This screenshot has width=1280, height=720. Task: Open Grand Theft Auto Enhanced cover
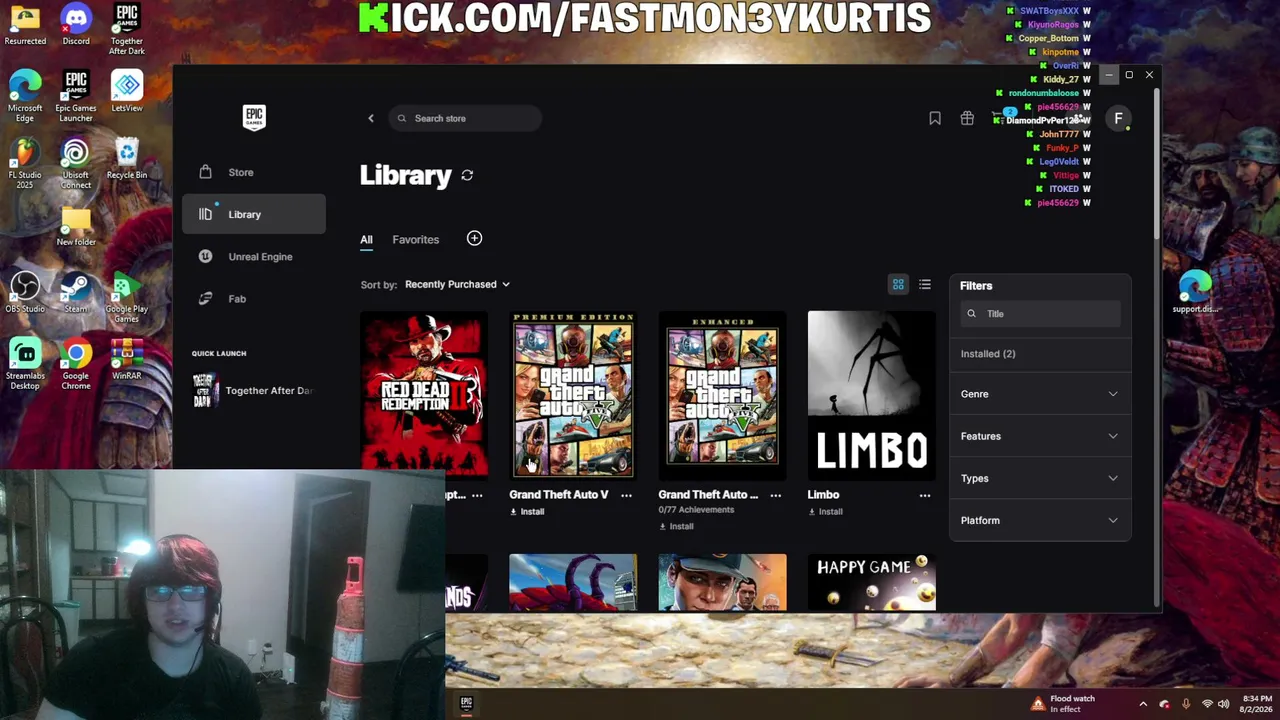722,395
